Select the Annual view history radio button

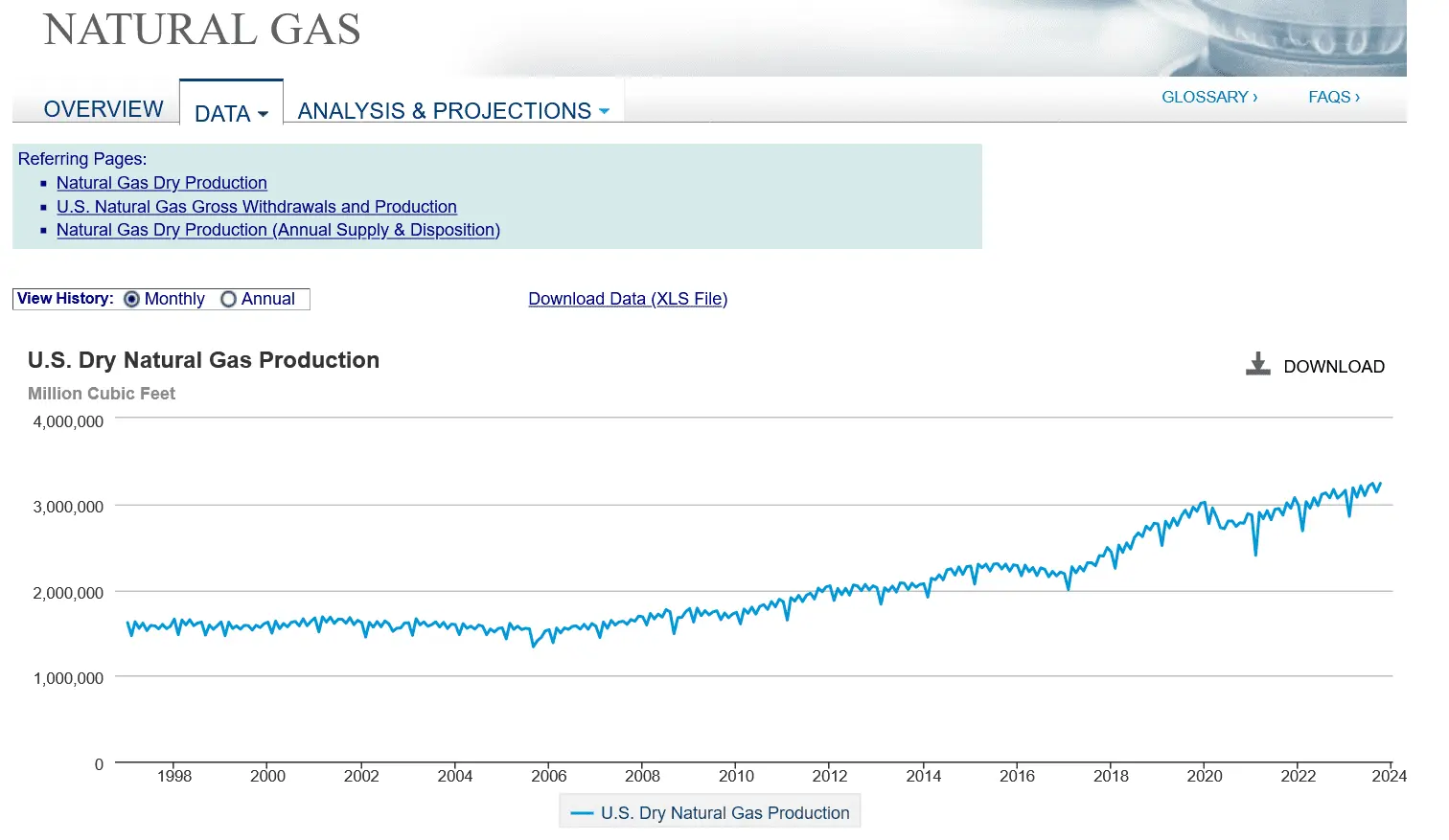[228, 299]
